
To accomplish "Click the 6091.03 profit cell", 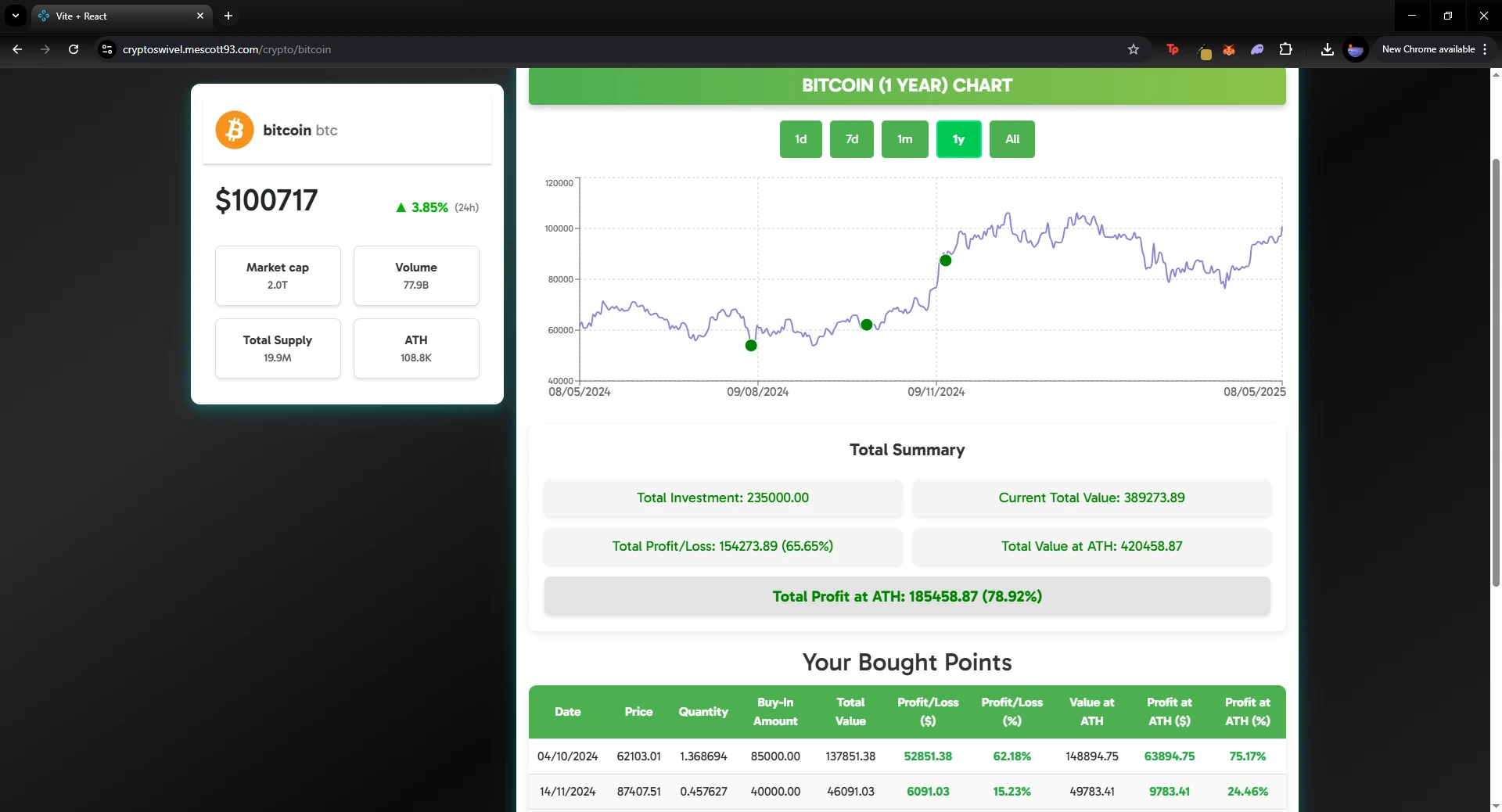I will pos(928,792).
